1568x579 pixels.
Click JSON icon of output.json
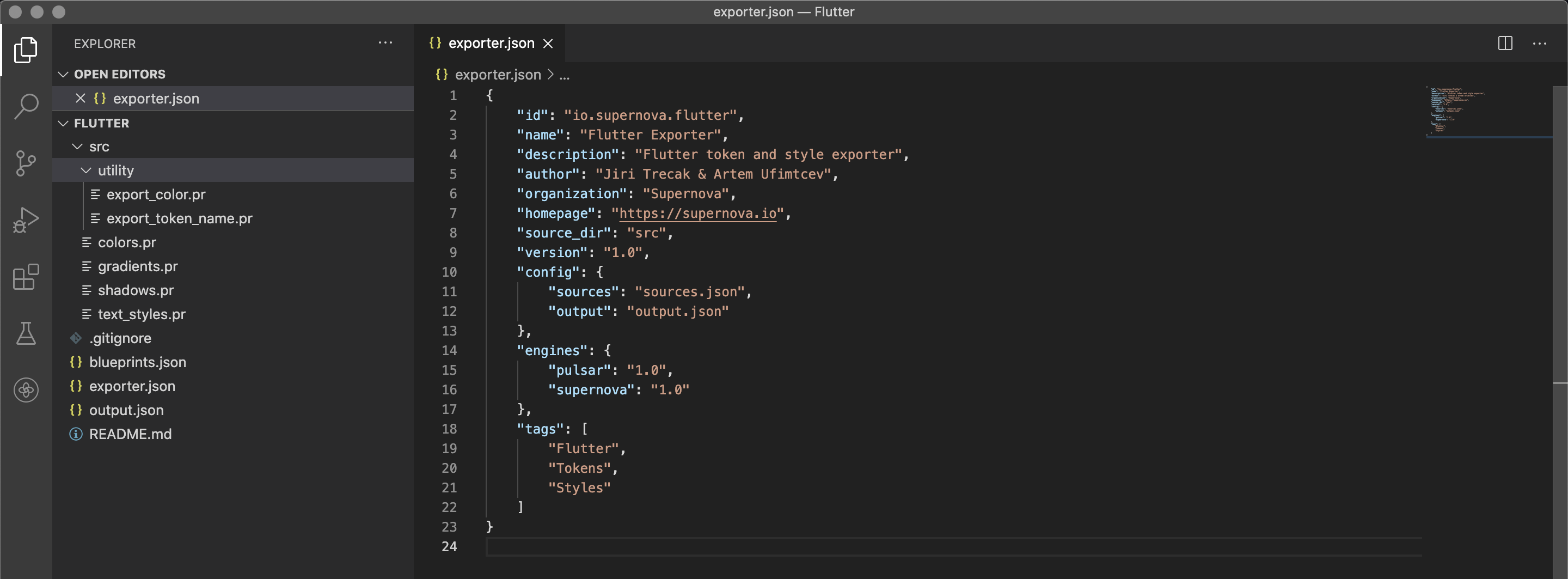click(x=76, y=410)
